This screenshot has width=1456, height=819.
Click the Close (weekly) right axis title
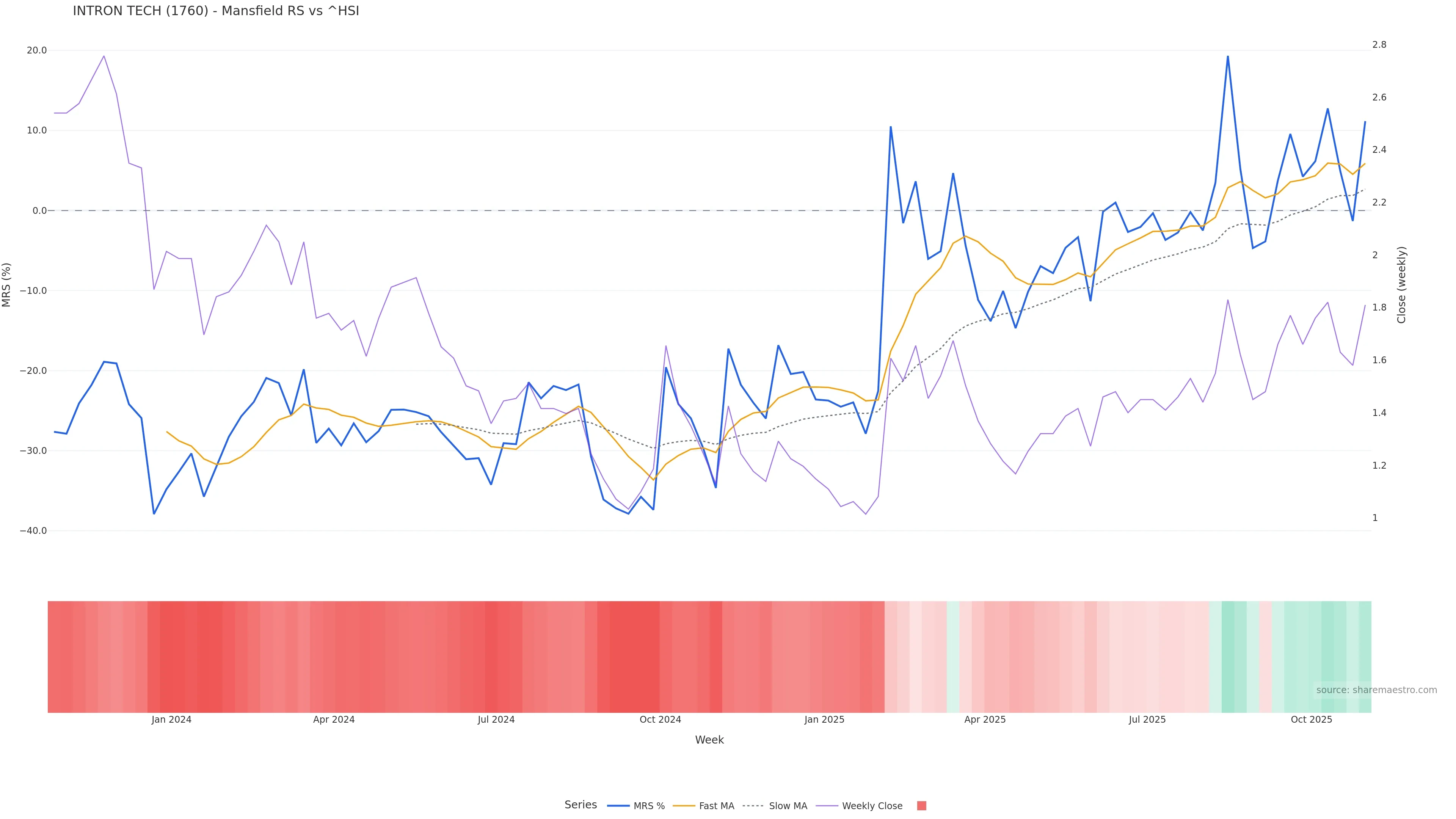tap(1401, 285)
